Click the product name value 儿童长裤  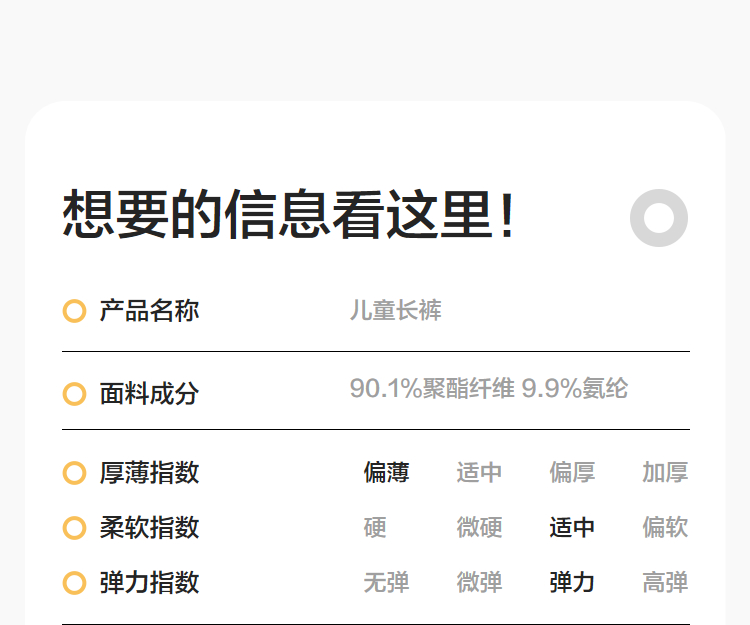click(x=395, y=311)
